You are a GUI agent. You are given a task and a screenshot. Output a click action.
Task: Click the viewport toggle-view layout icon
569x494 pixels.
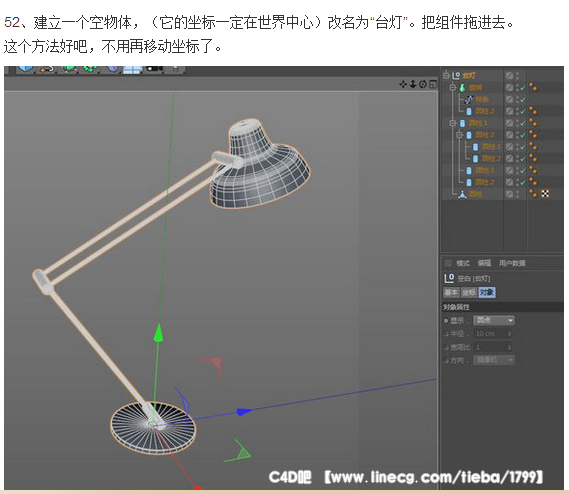point(433,84)
